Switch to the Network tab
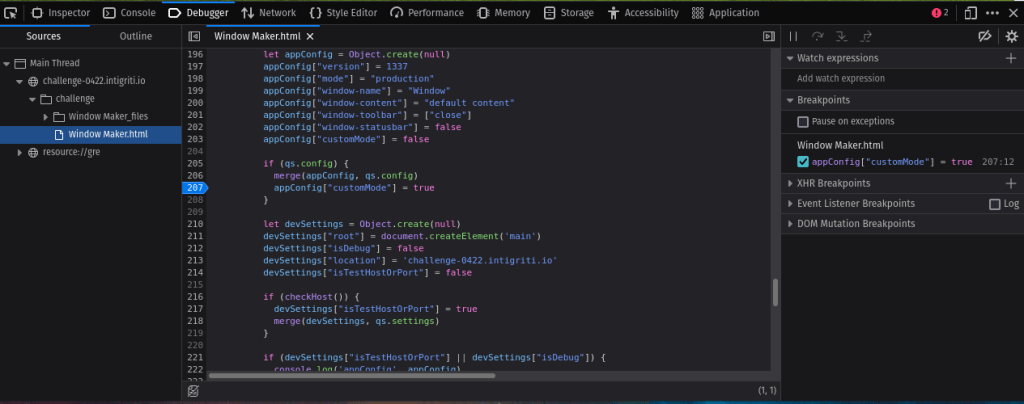1024x404 pixels. (268, 13)
